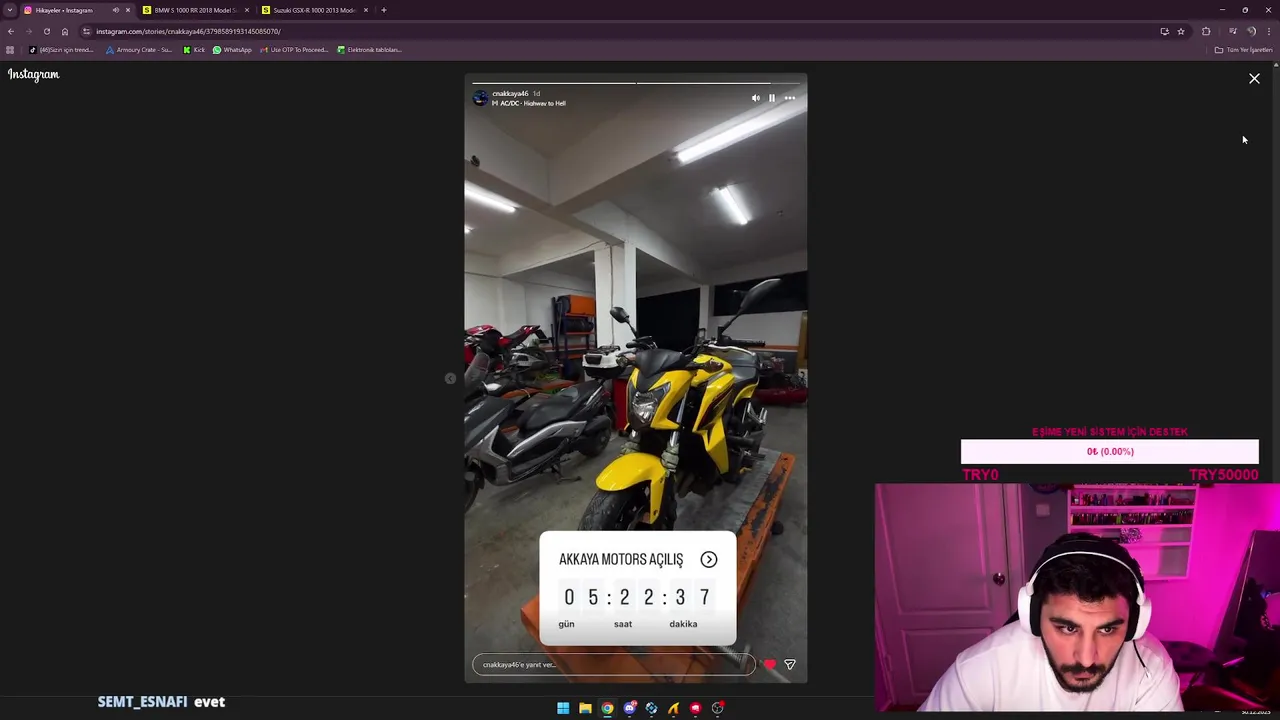Switch to Suzuki GSX-R 1000 2013 tab
This screenshot has width=1280, height=720.
click(315, 10)
